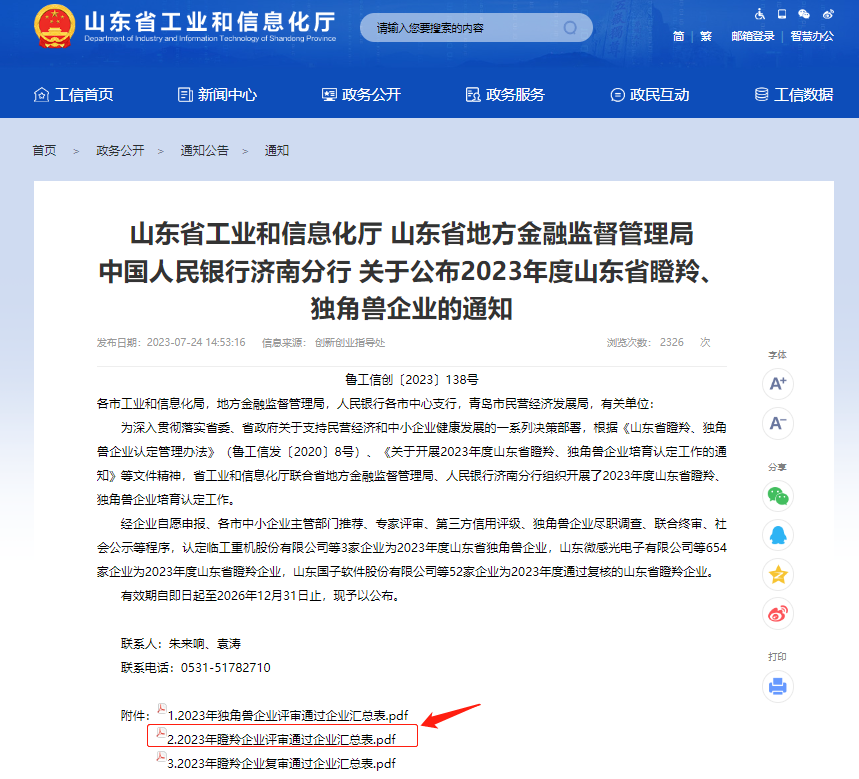859x779 pixels.
Task: Click PDF icon of attachment 2
Action: (x=162, y=733)
